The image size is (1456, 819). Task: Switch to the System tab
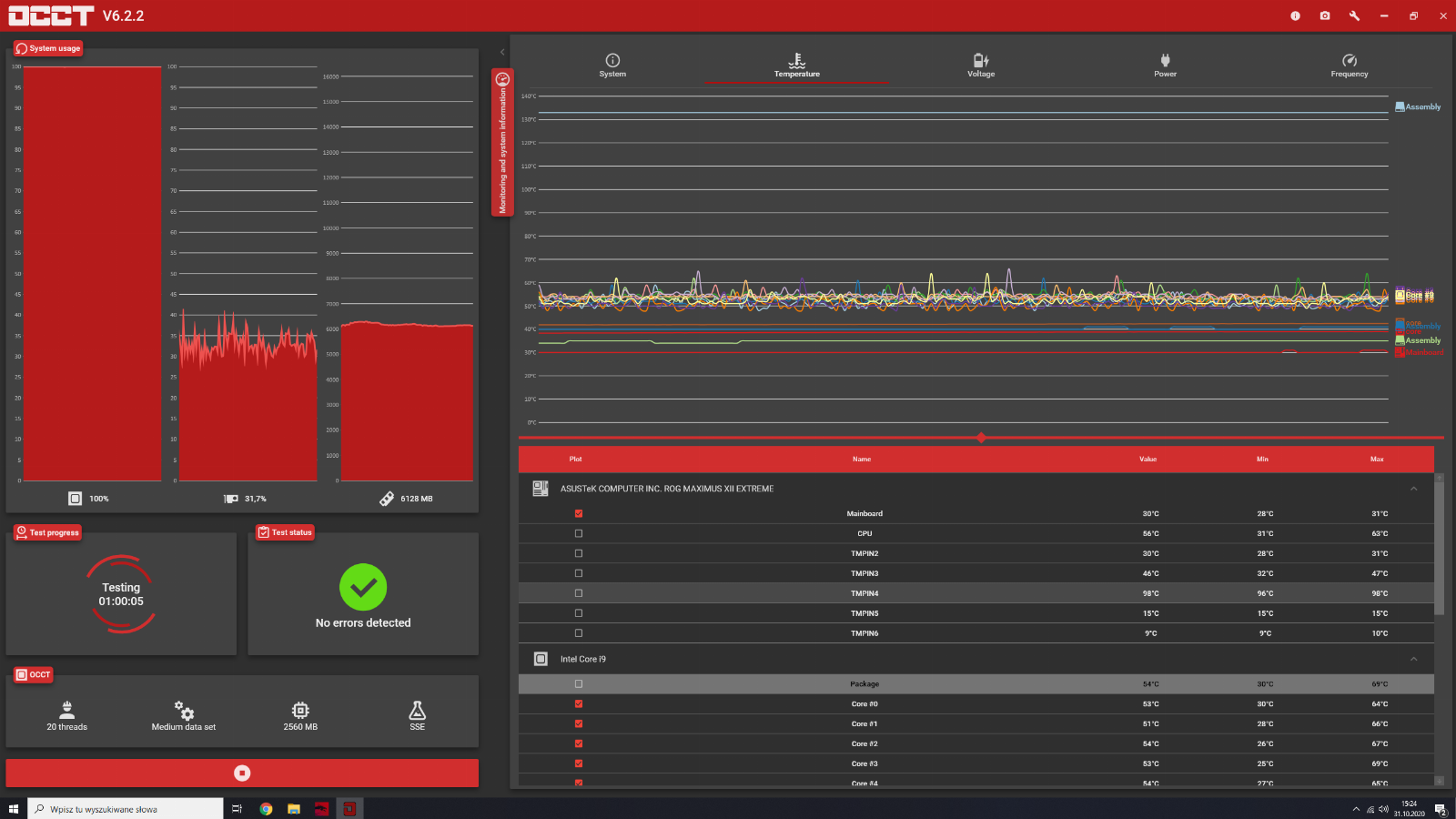[612, 66]
